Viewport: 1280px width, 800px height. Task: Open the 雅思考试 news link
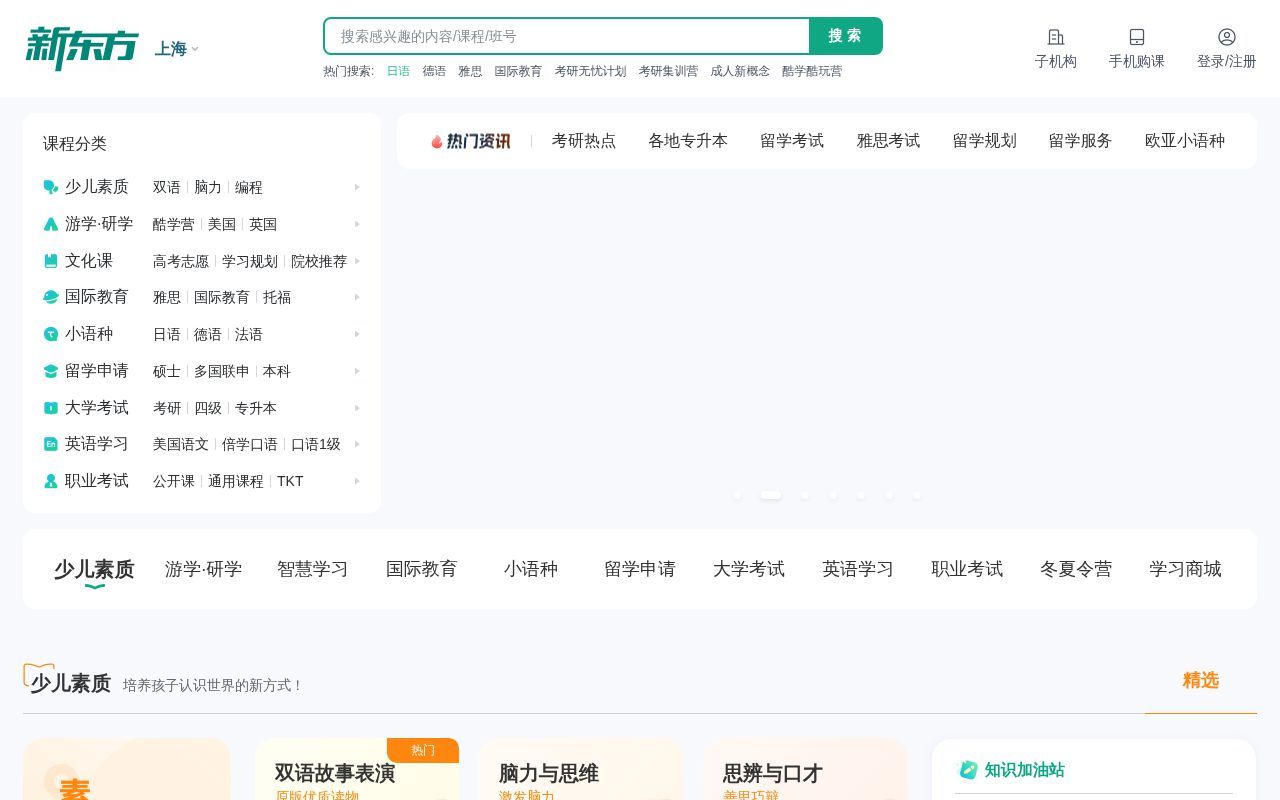pos(888,141)
